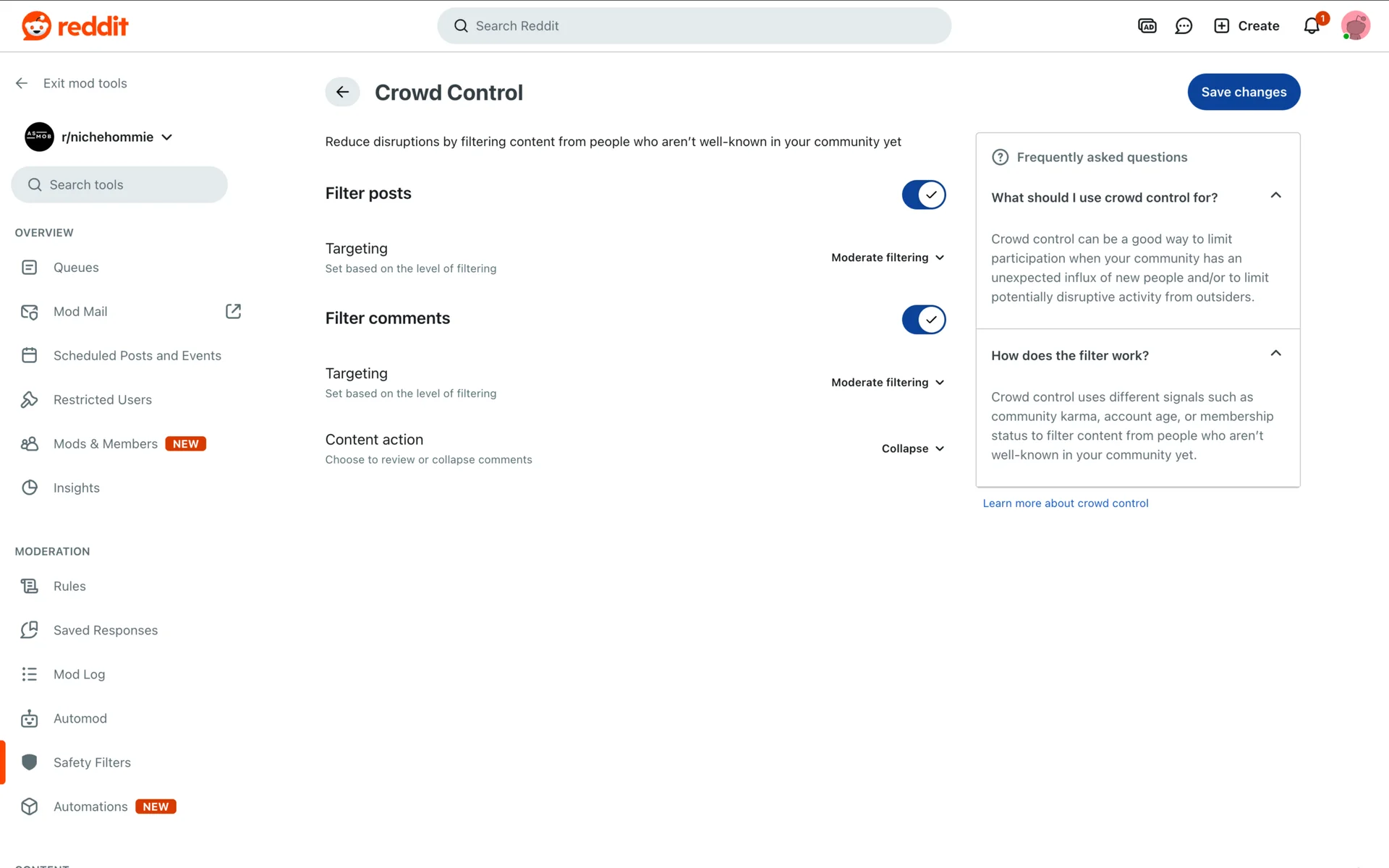
Task: Open Content action Collapse dropdown
Action: pos(912,448)
